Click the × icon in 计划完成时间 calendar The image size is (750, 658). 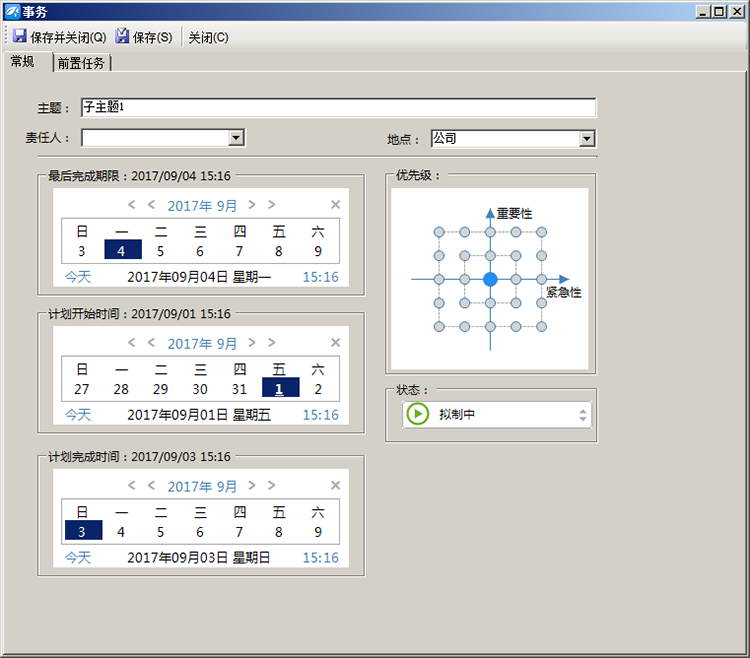335,486
